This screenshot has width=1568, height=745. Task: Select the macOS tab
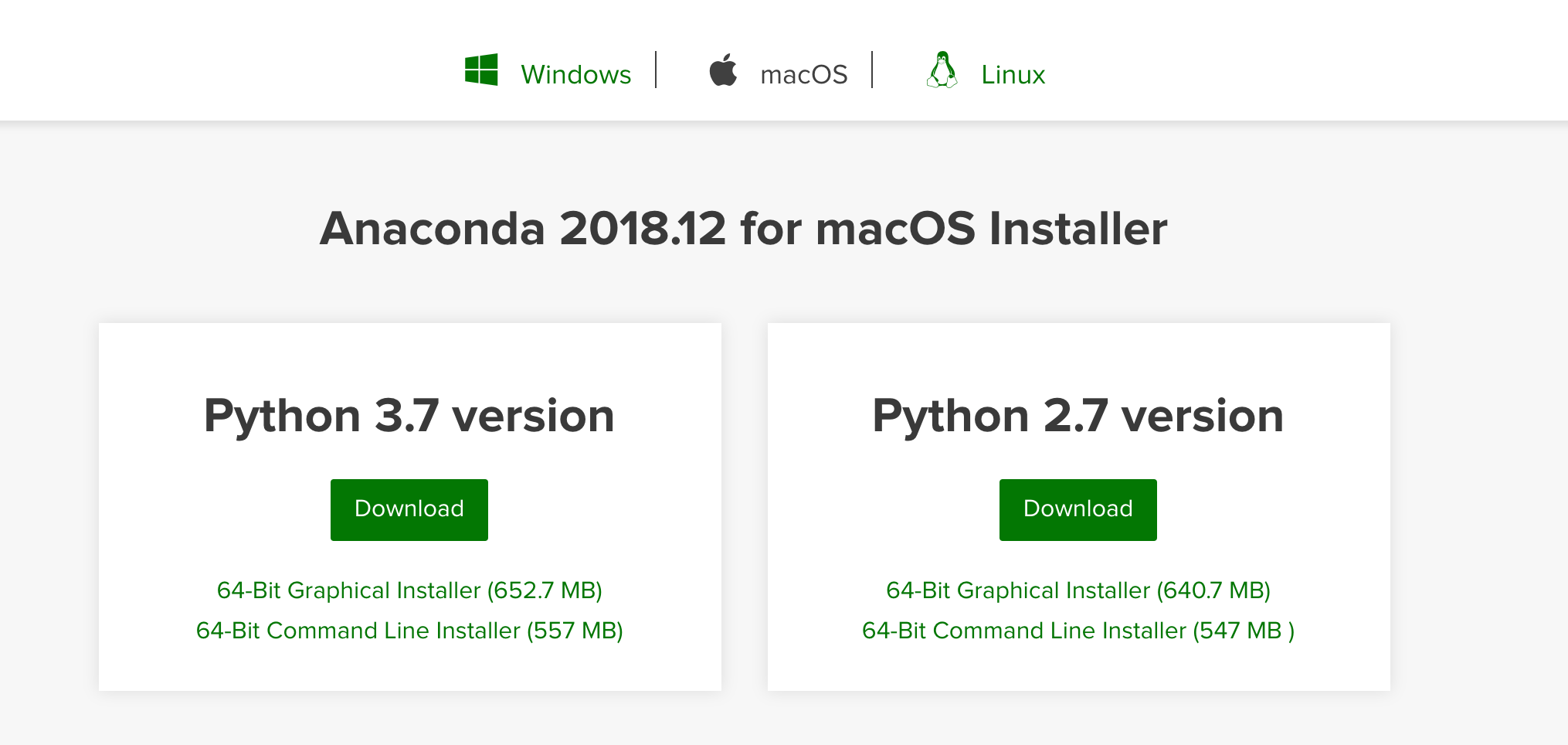[804, 74]
